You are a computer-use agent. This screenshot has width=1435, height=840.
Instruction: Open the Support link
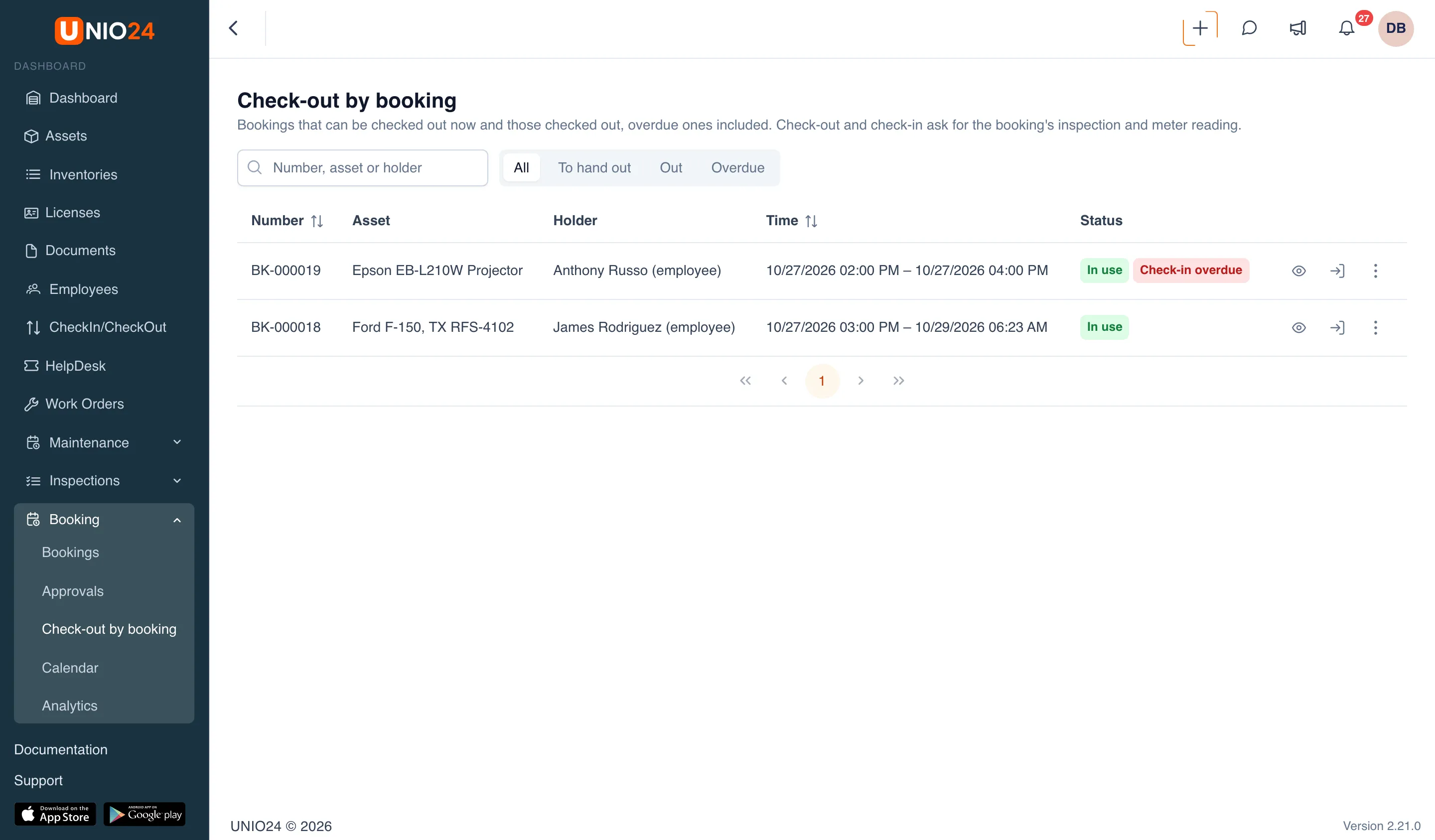pyautogui.click(x=38, y=780)
